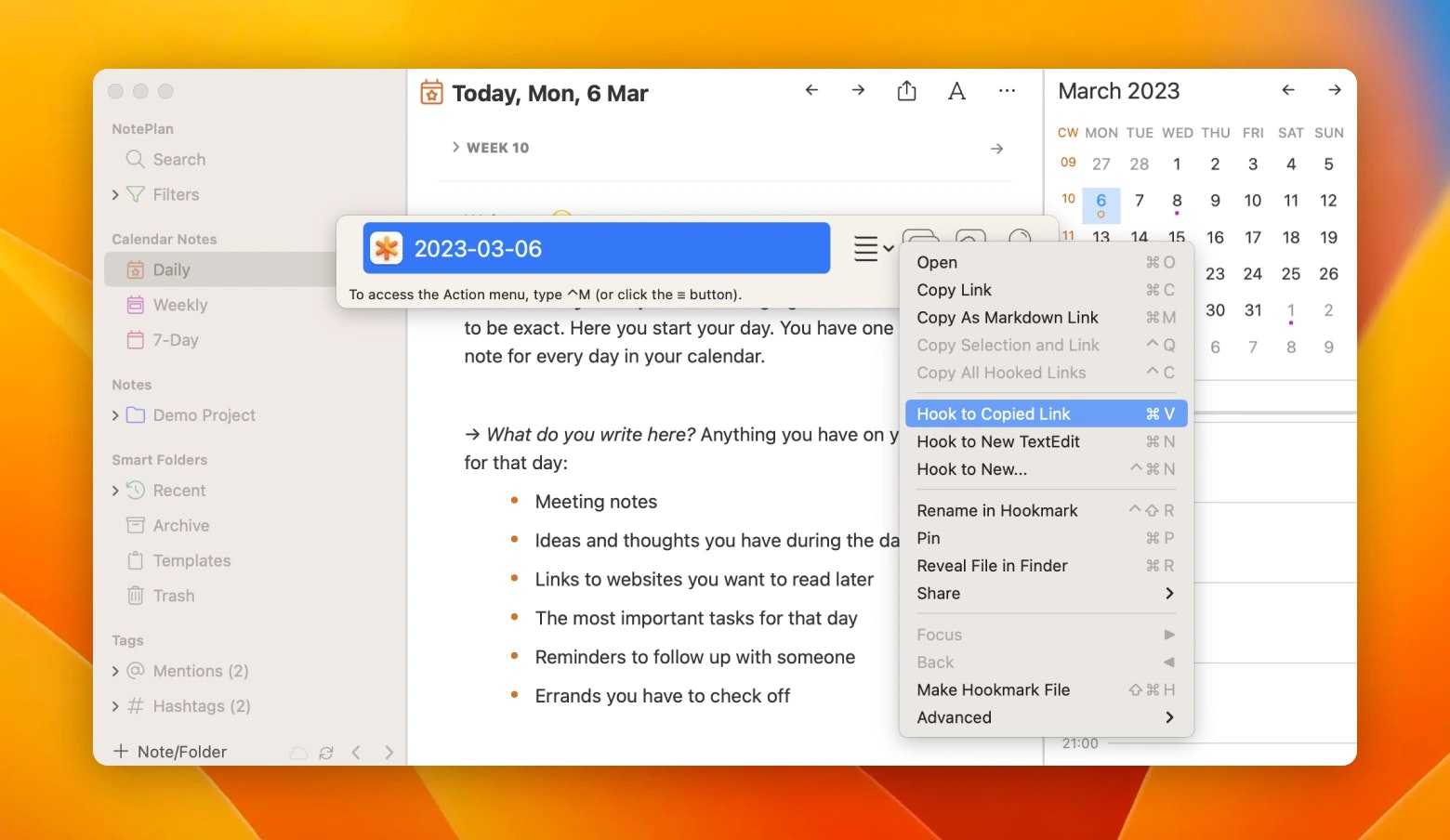Open the three-dots more options menu
This screenshot has width=1450, height=840.
[x=1007, y=91]
